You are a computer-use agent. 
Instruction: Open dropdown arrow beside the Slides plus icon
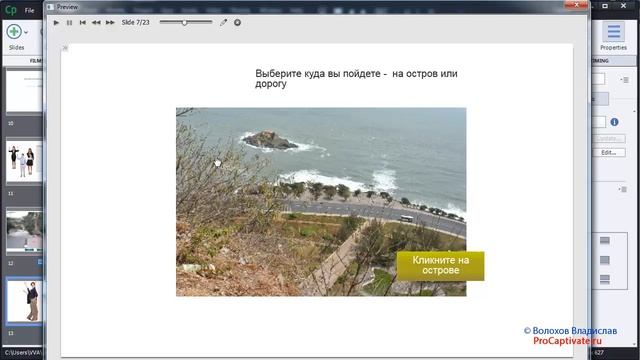tap(26, 32)
